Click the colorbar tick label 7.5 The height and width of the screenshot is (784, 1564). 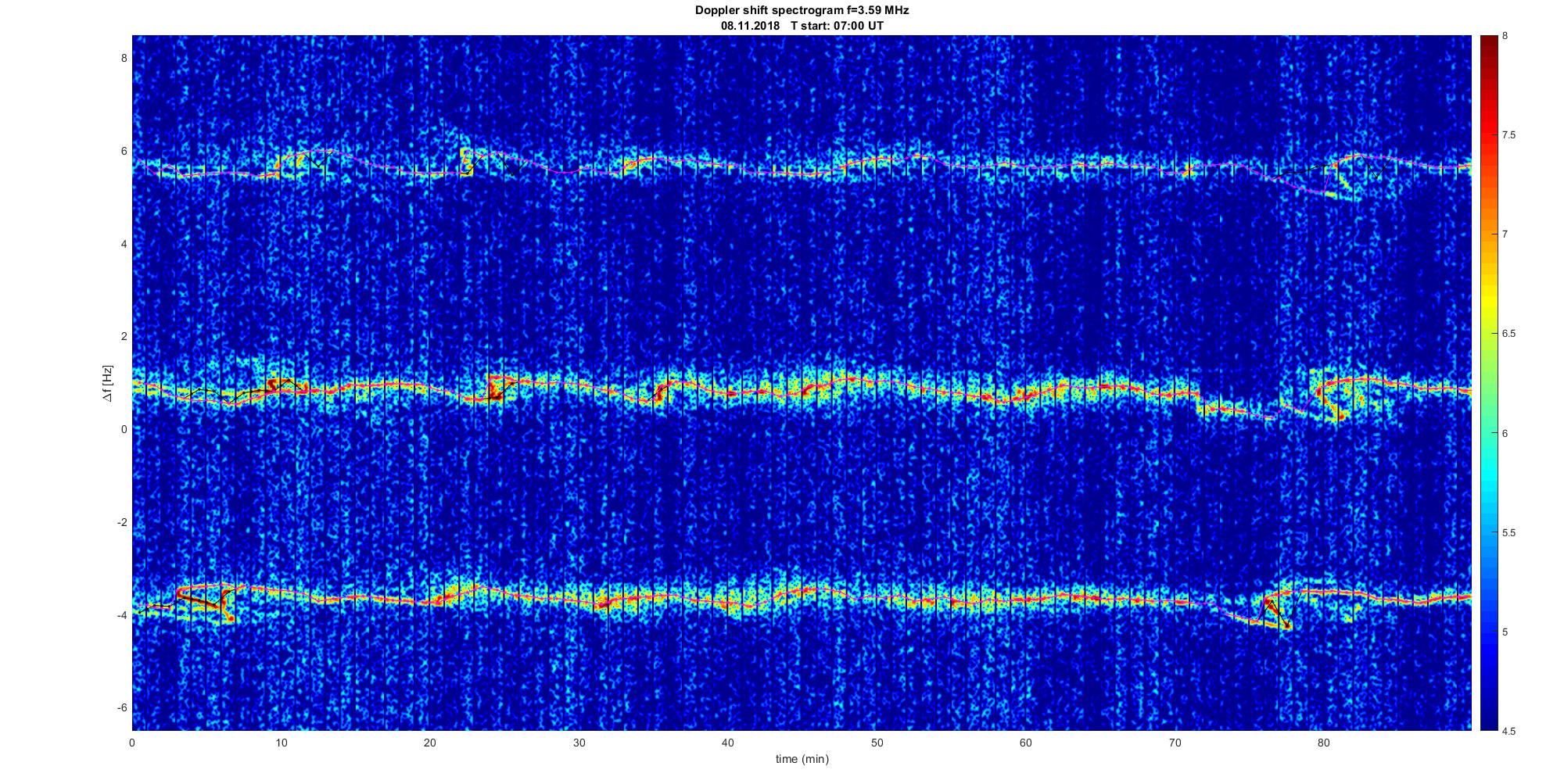point(1508,135)
